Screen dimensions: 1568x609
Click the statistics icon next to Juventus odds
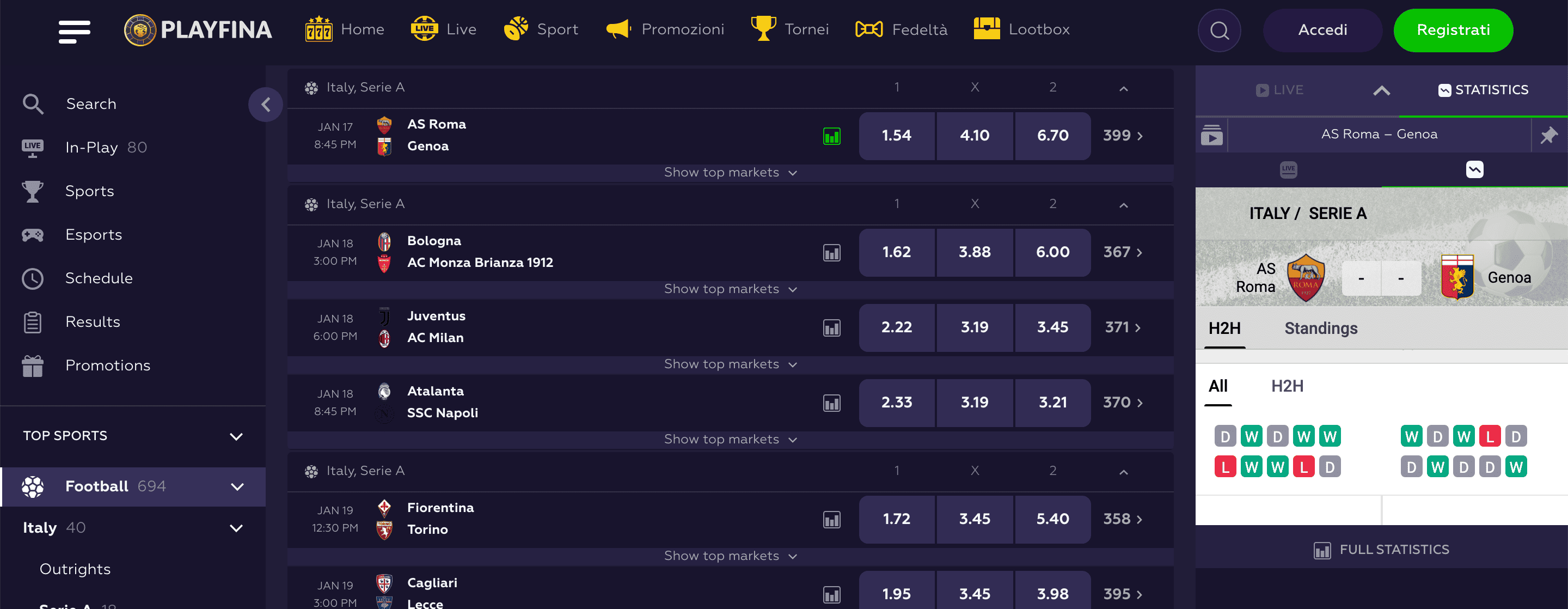point(832,327)
